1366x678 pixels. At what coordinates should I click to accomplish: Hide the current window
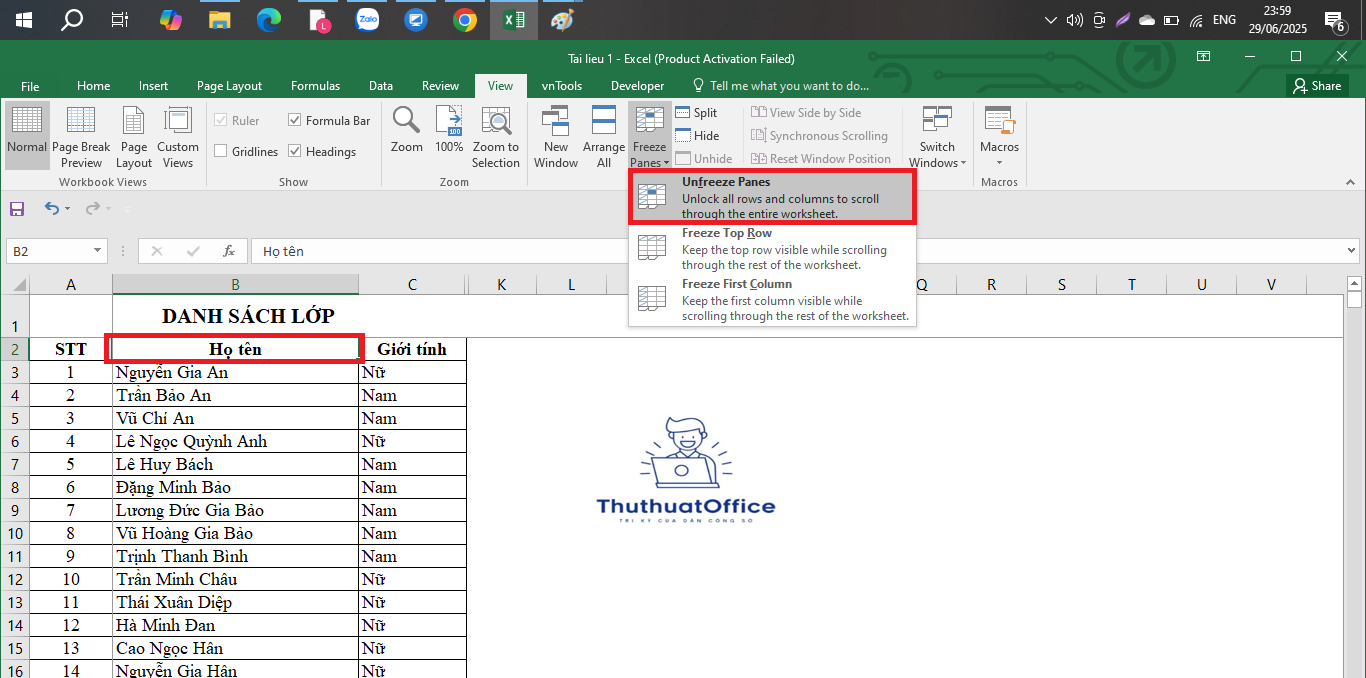coord(697,136)
